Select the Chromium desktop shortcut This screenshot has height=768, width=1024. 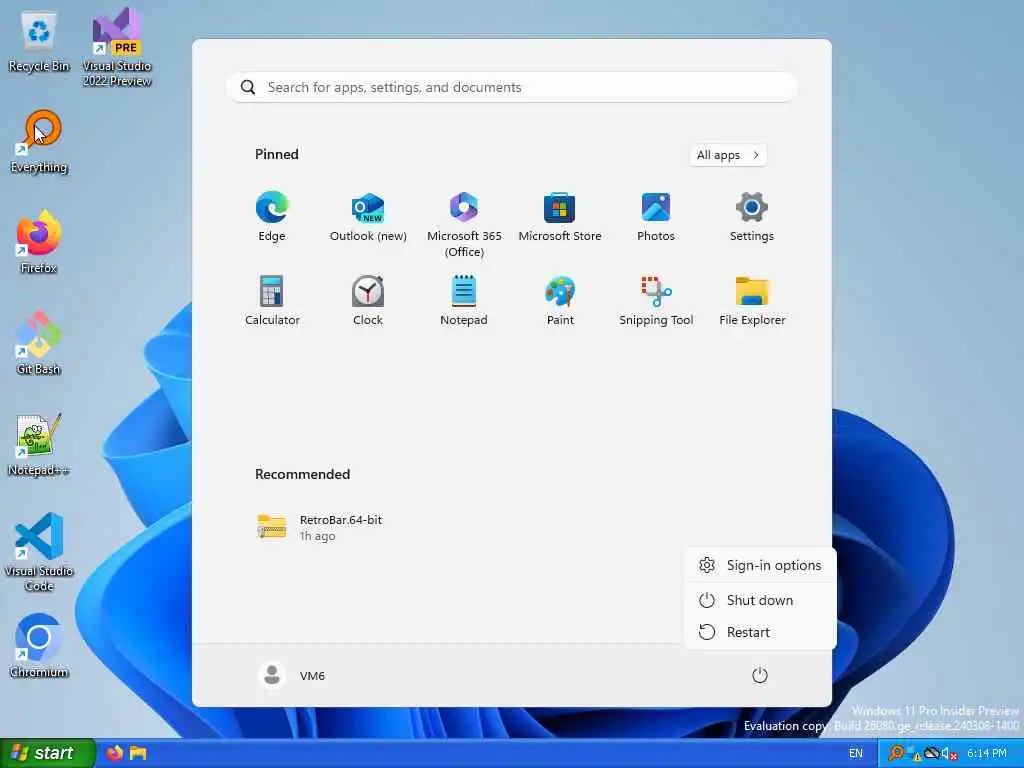coord(39,647)
